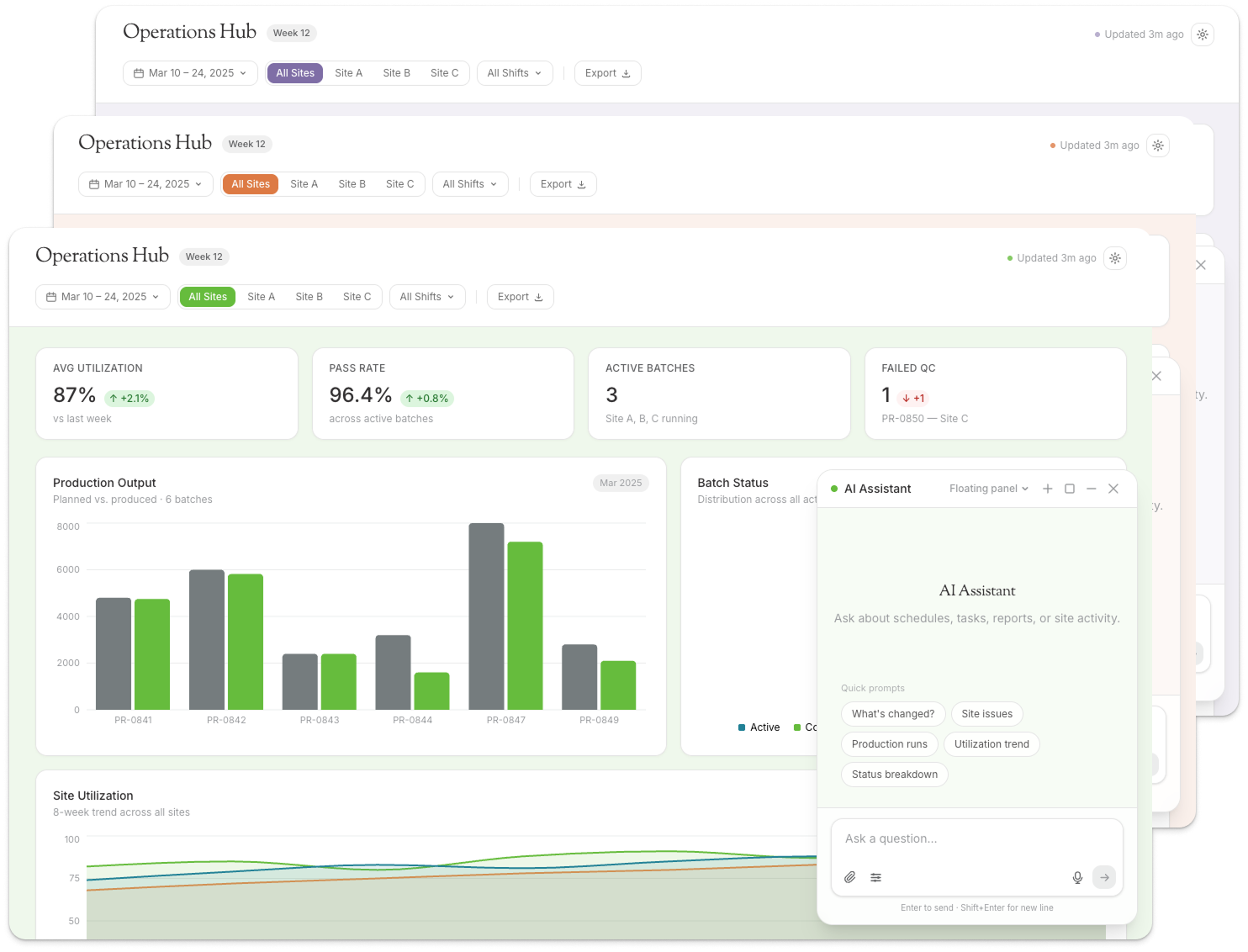Screen dimensions: 1248x952
Task: Click "Updated 3m ago" in front window
Action: (x=1056, y=258)
